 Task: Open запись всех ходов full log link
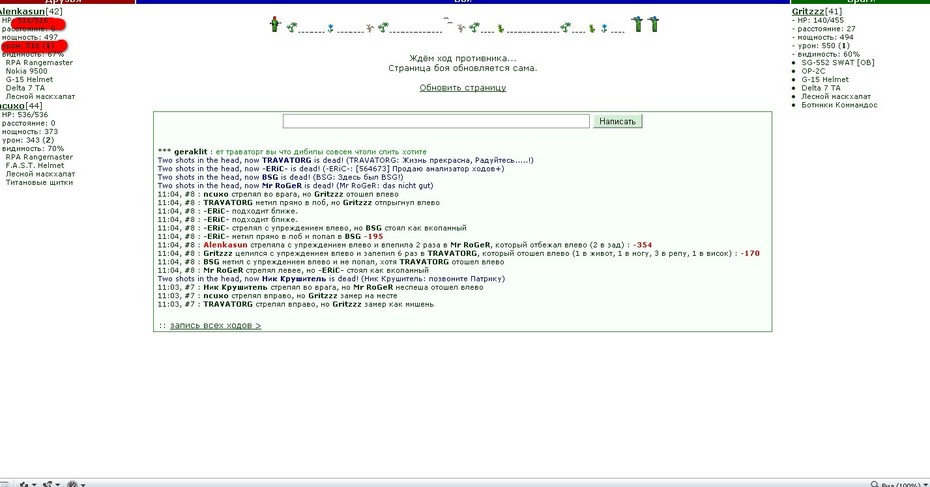(215, 326)
